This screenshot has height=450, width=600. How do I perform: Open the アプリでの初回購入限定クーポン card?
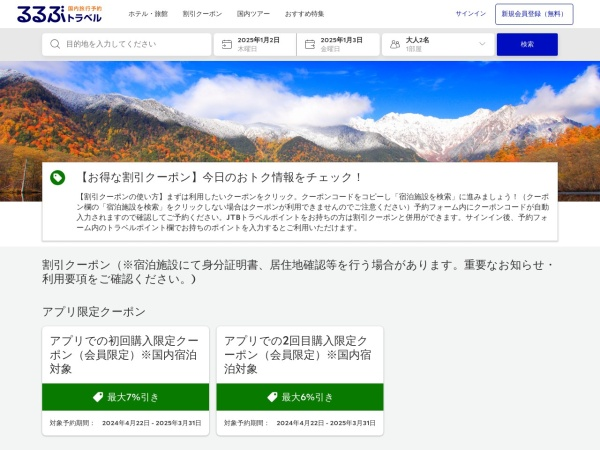(126, 381)
